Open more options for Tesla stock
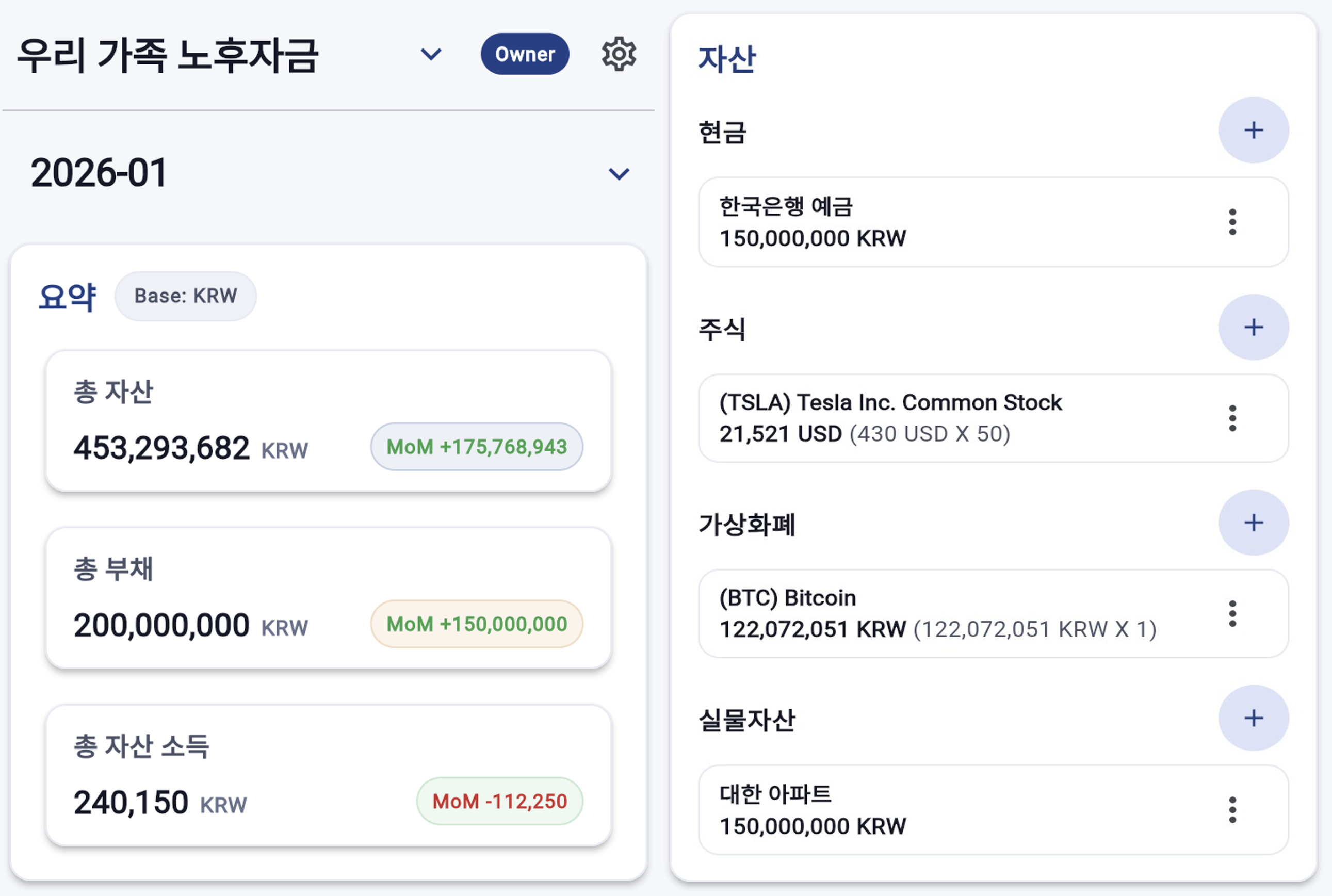This screenshot has width=1332, height=896. [1232, 418]
